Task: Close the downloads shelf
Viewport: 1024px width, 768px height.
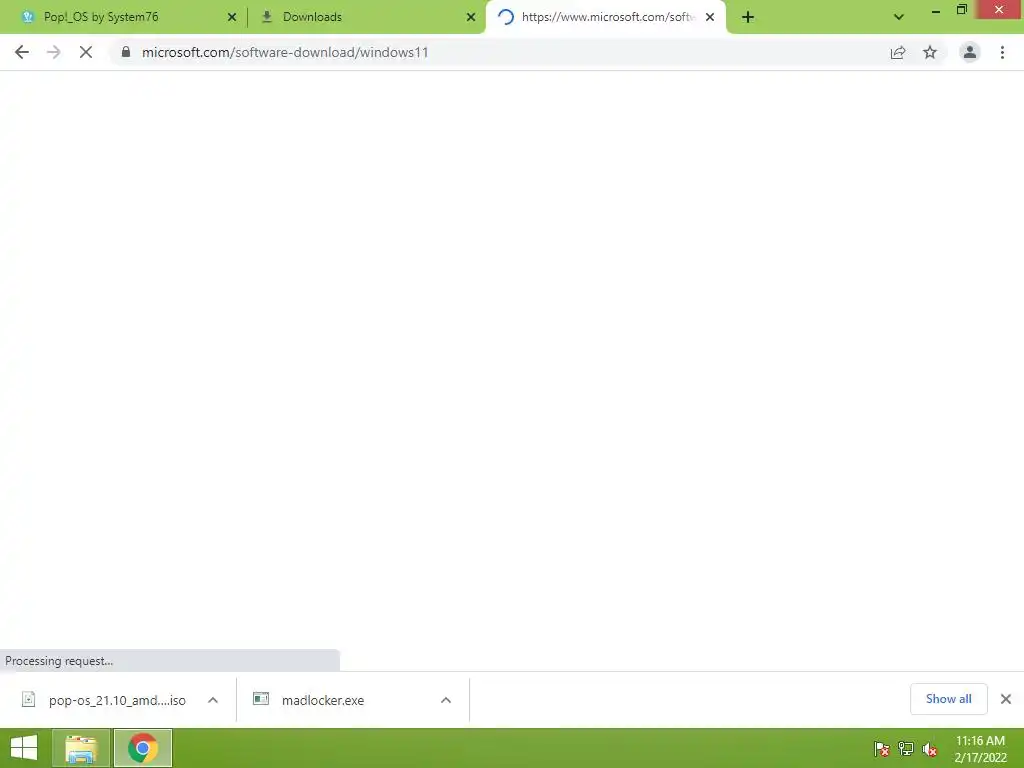Action: 1006,699
